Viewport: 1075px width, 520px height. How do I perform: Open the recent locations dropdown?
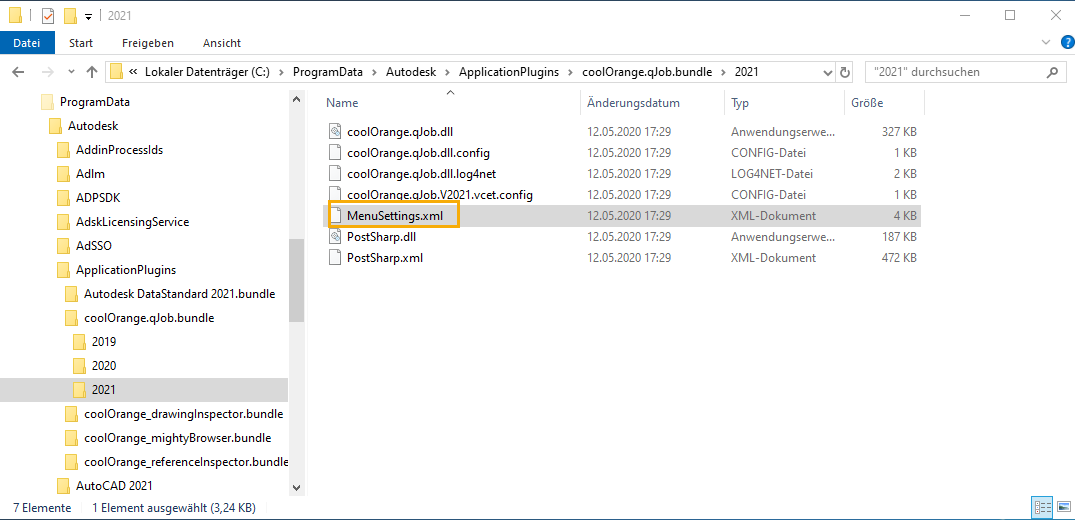pyautogui.click(x=70, y=72)
